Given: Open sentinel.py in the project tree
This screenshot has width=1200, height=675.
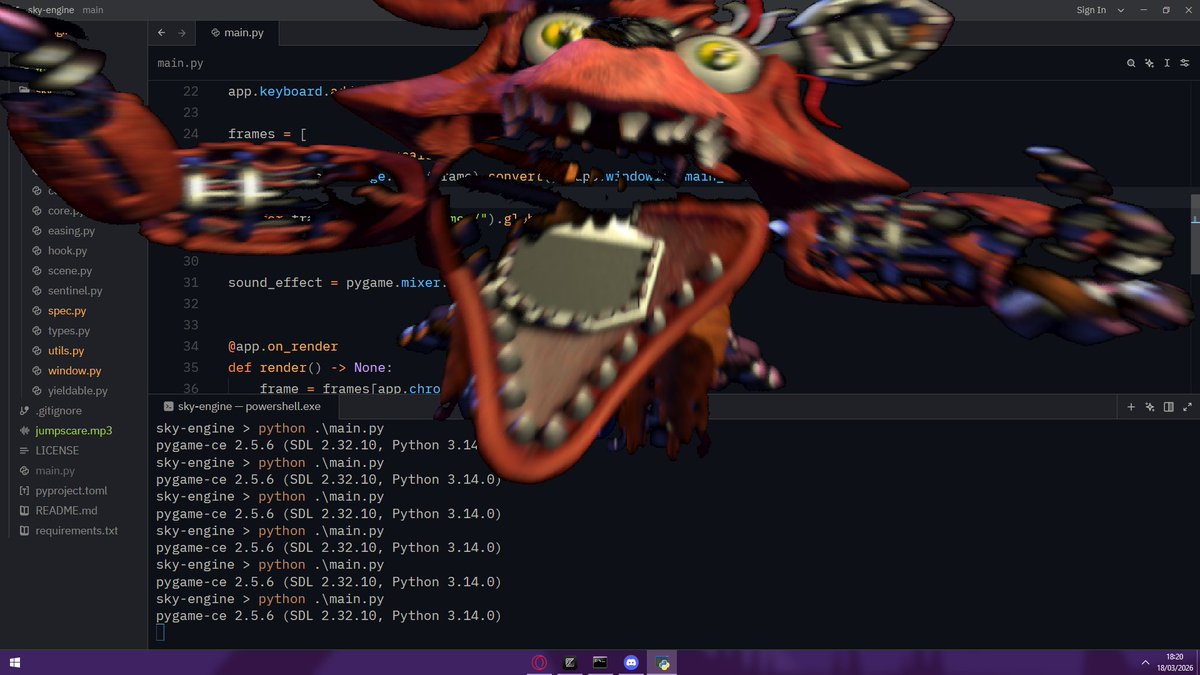Looking at the screenshot, I should pyautogui.click(x=74, y=291).
